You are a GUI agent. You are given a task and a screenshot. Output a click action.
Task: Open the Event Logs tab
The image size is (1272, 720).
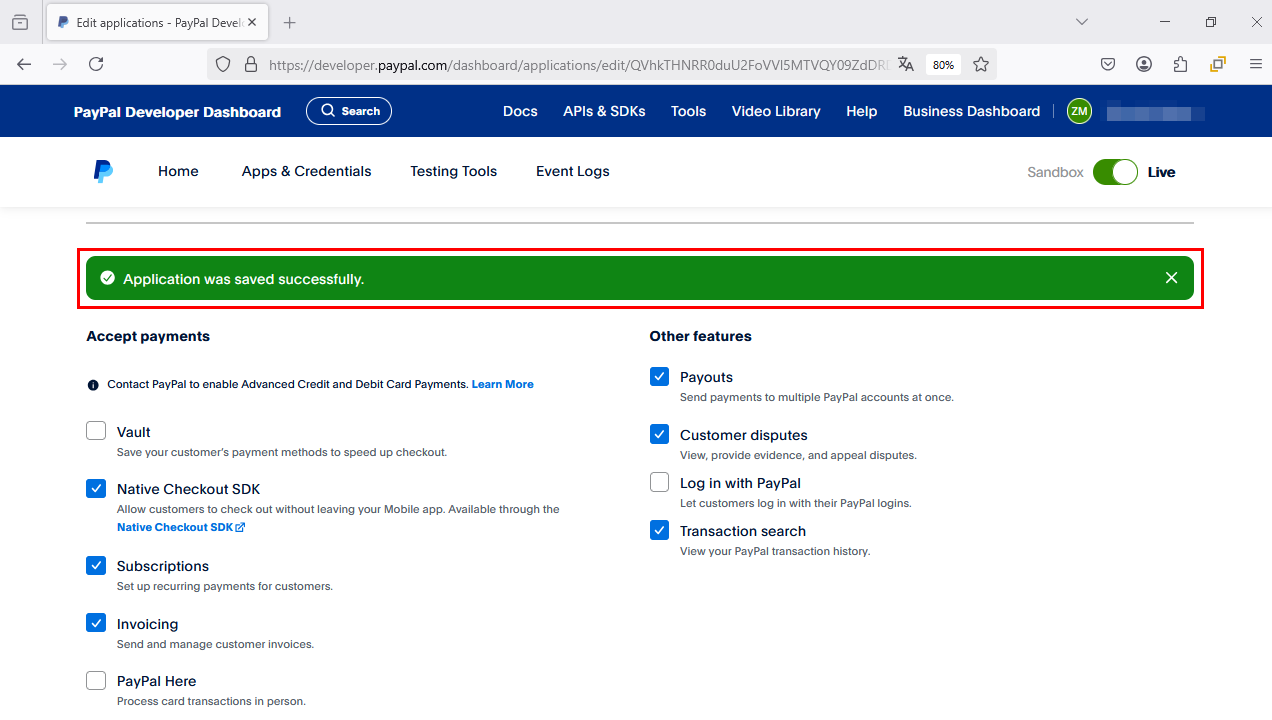coord(572,171)
